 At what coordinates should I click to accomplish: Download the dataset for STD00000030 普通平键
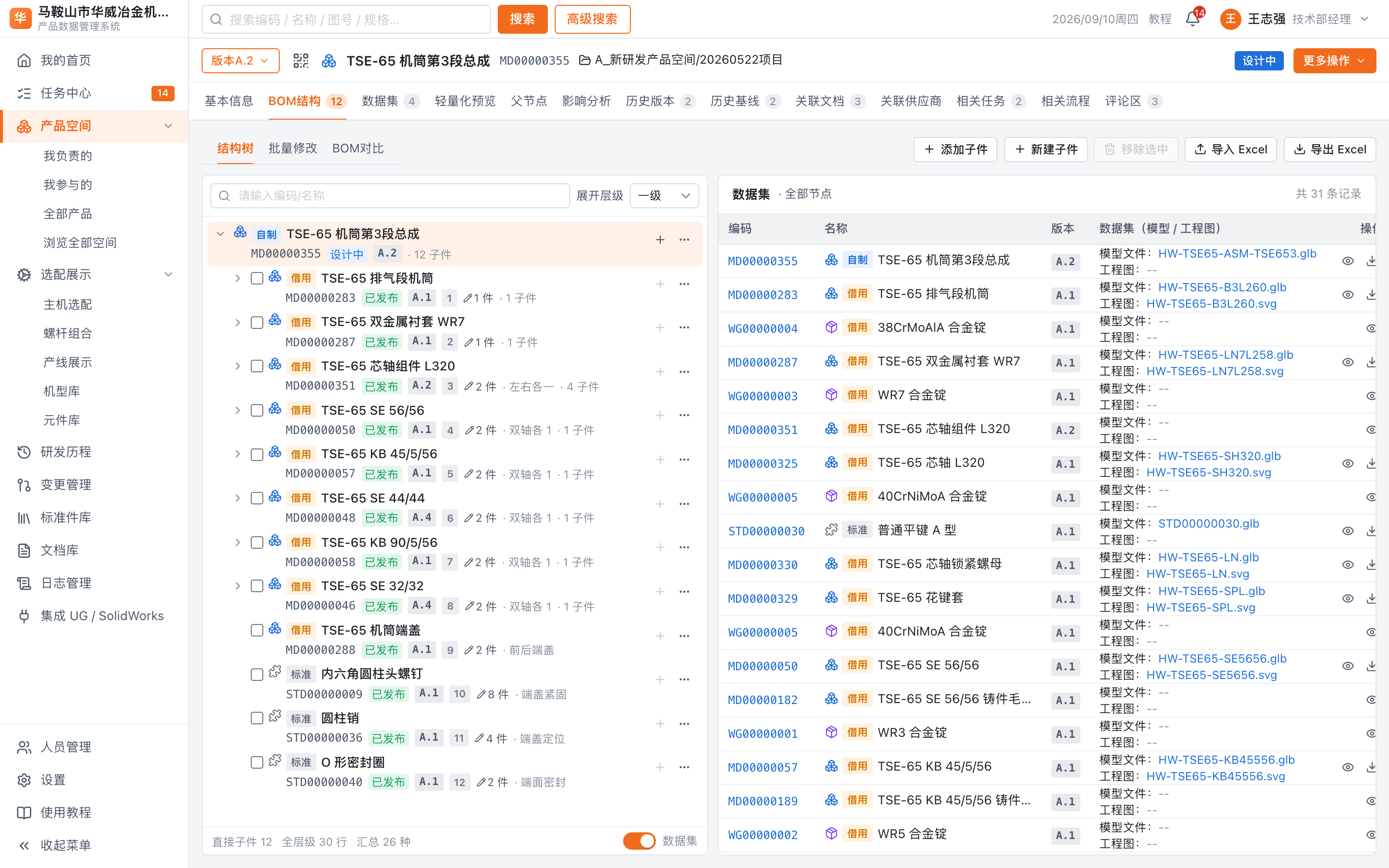pos(1371,531)
